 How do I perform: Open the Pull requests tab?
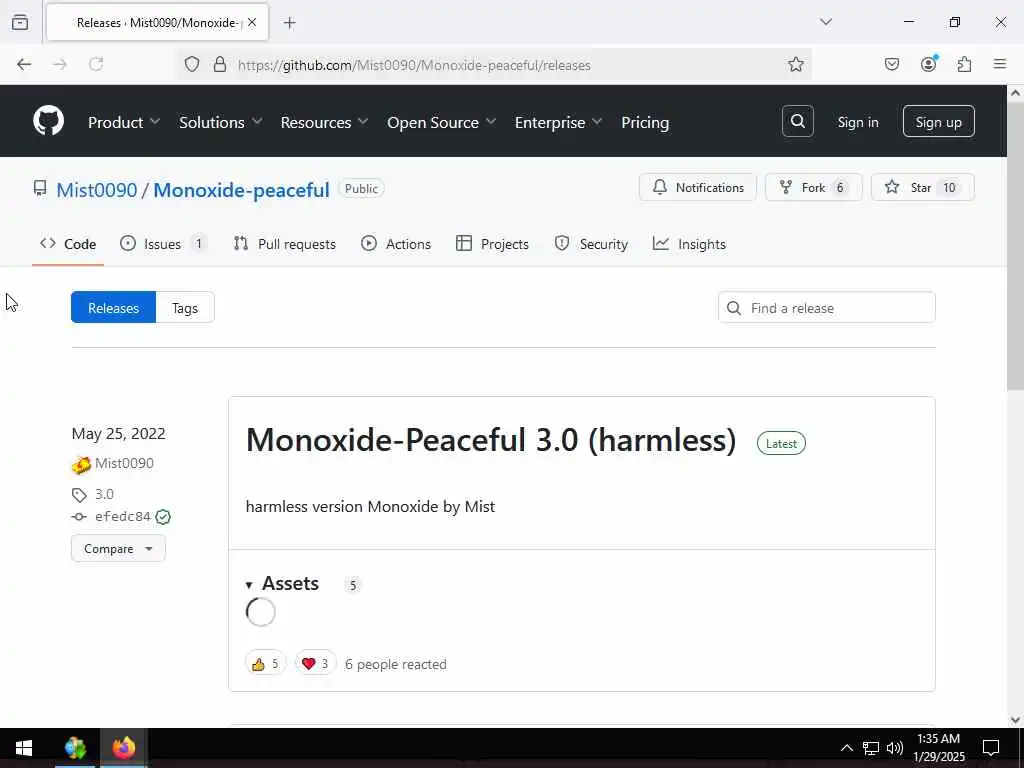(x=285, y=244)
